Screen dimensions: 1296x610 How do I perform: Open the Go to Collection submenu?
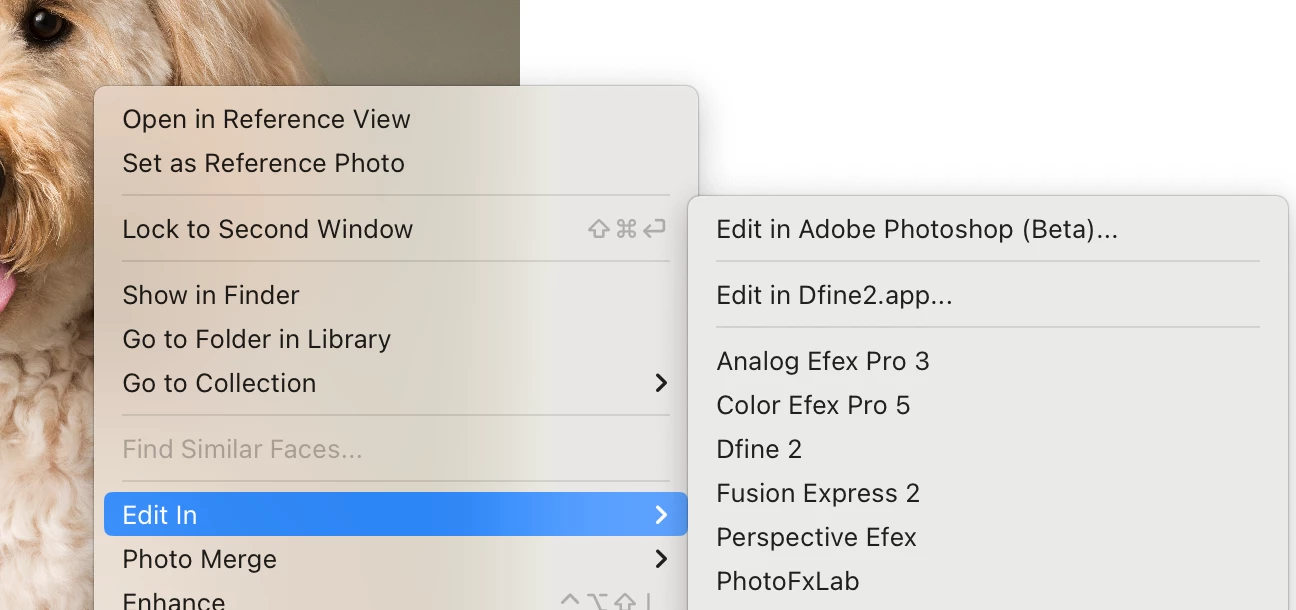(x=396, y=383)
